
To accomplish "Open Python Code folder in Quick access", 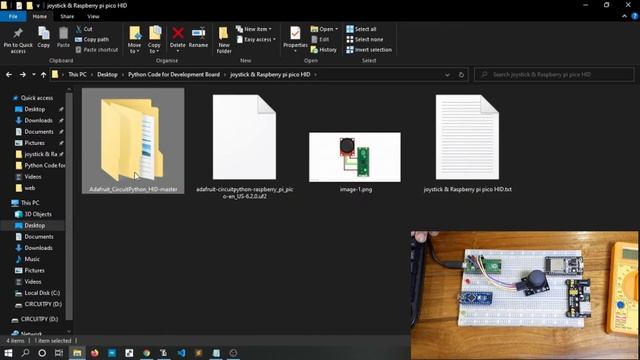I will coord(40,165).
